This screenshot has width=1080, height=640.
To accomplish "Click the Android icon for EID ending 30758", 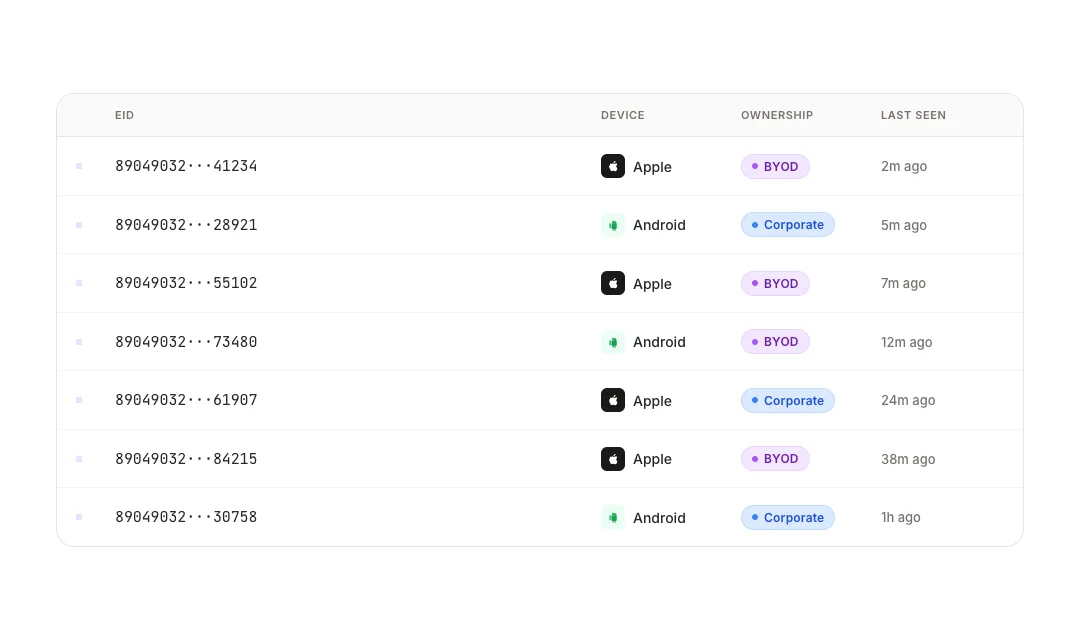I will pyautogui.click(x=612, y=517).
